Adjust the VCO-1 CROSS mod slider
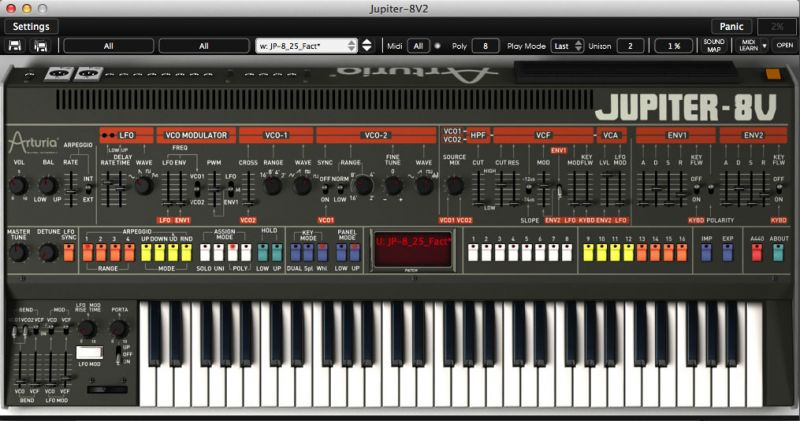This screenshot has height=421, width=800. click(248, 189)
